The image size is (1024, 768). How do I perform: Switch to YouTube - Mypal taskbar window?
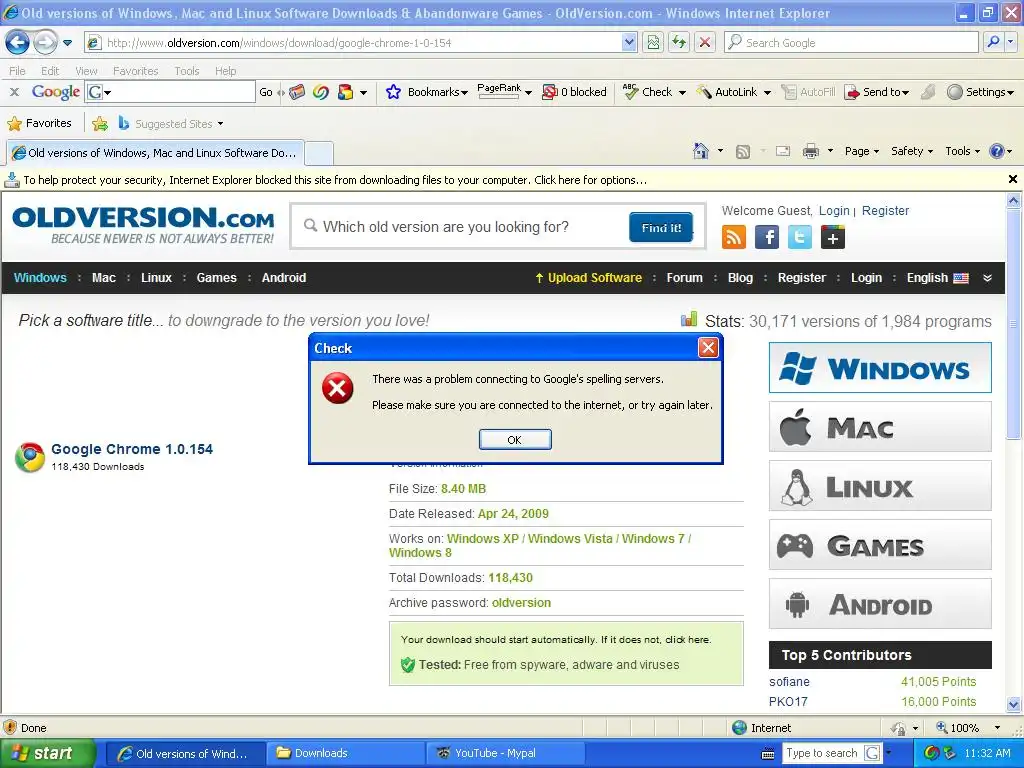click(505, 753)
